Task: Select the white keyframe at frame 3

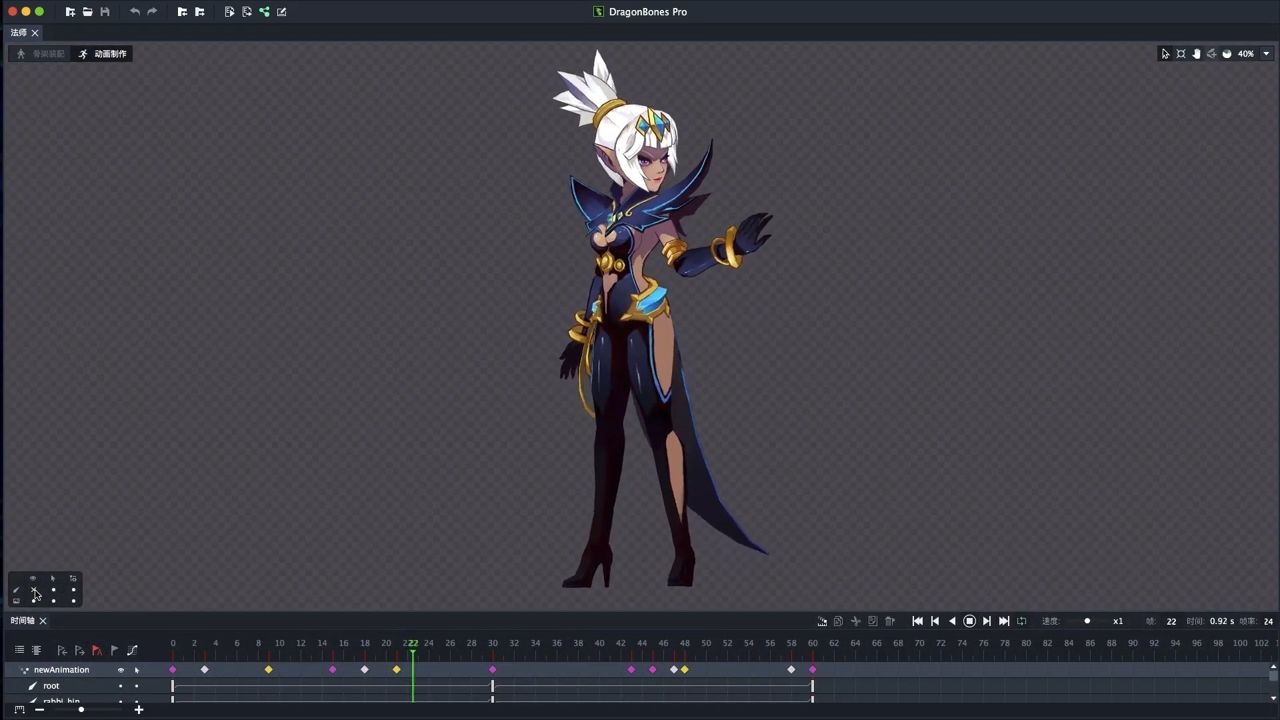Action: pyautogui.click(x=205, y=670)
